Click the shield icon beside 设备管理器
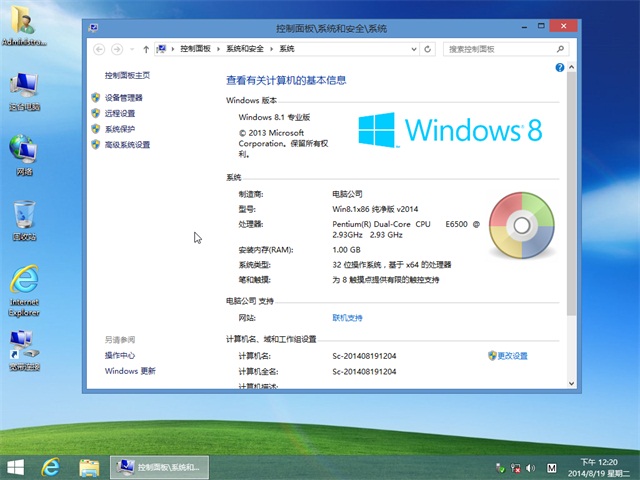Image resolution: width=640 pixels, height=480 pixels. pos(96,98)
